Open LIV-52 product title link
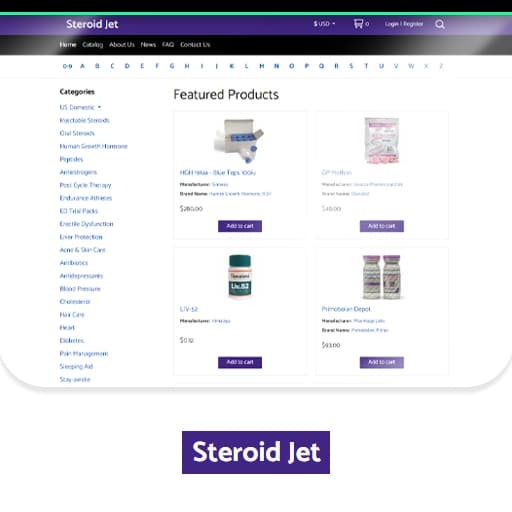The height and width of the screenshot is (512, 512). pos(189,309)
